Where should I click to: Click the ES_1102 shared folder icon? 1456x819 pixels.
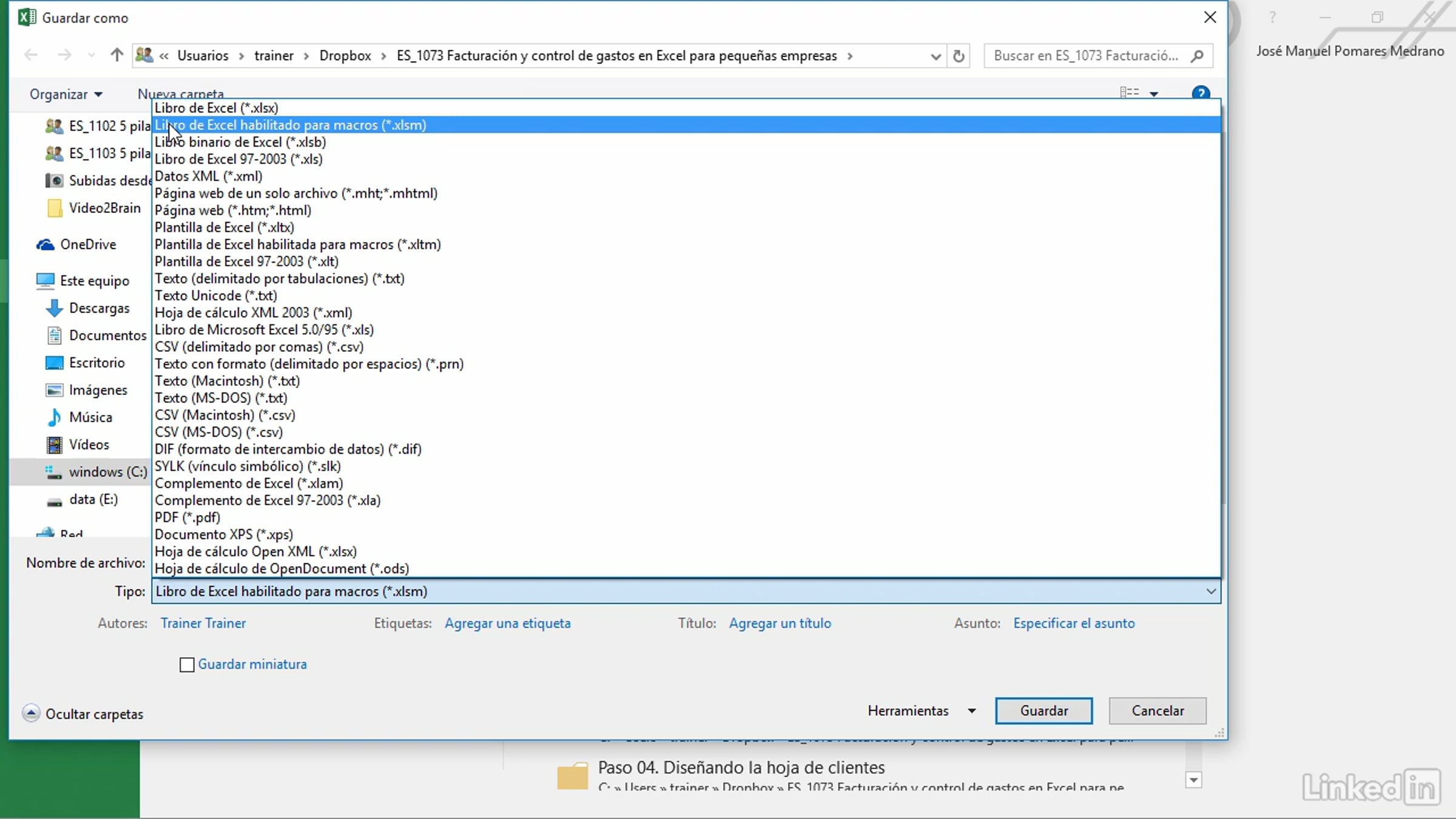click(54, 126)
